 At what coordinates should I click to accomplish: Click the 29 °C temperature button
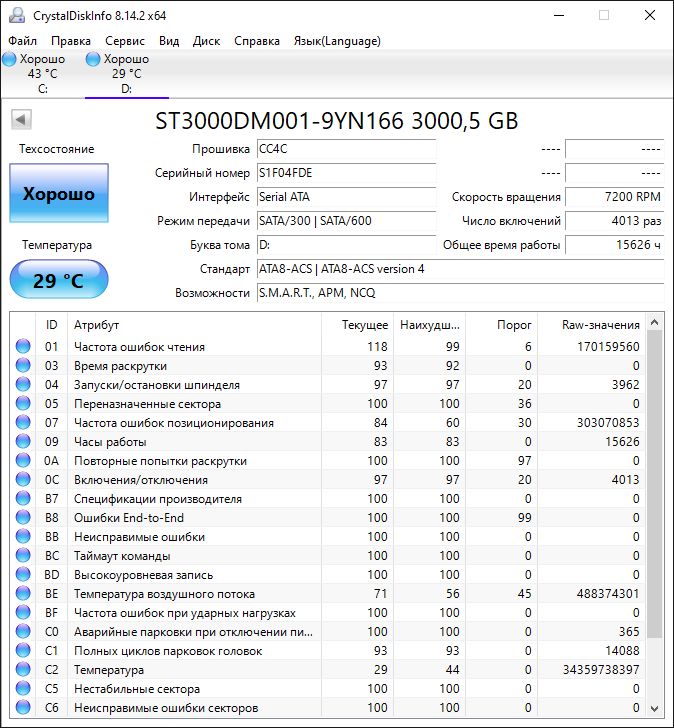[x=59, y=280]
